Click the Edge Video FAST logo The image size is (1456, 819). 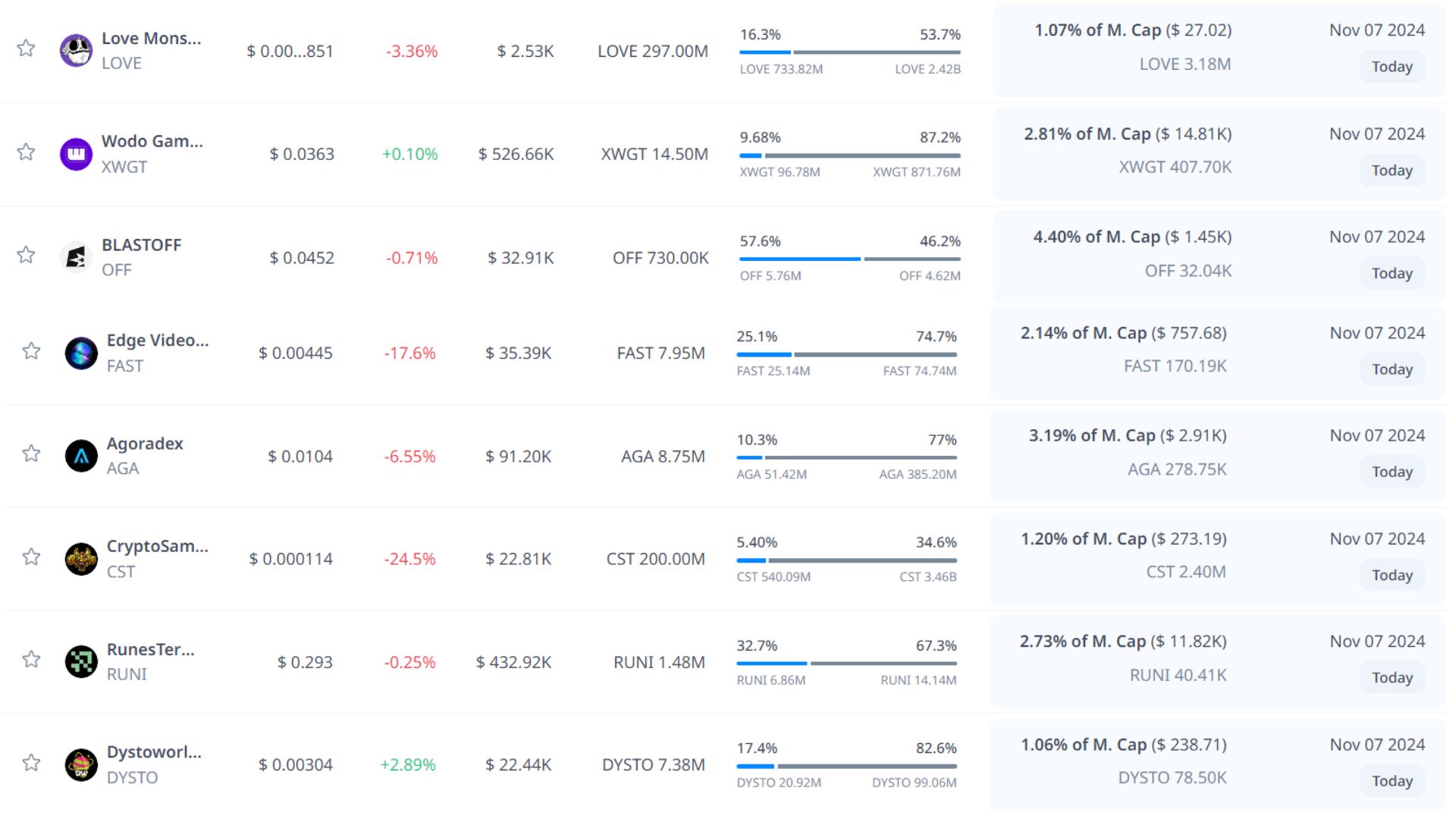[x=81, y=353]
